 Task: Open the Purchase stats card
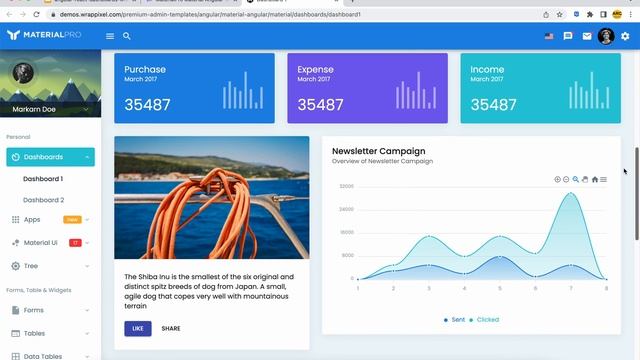[194, 88]
